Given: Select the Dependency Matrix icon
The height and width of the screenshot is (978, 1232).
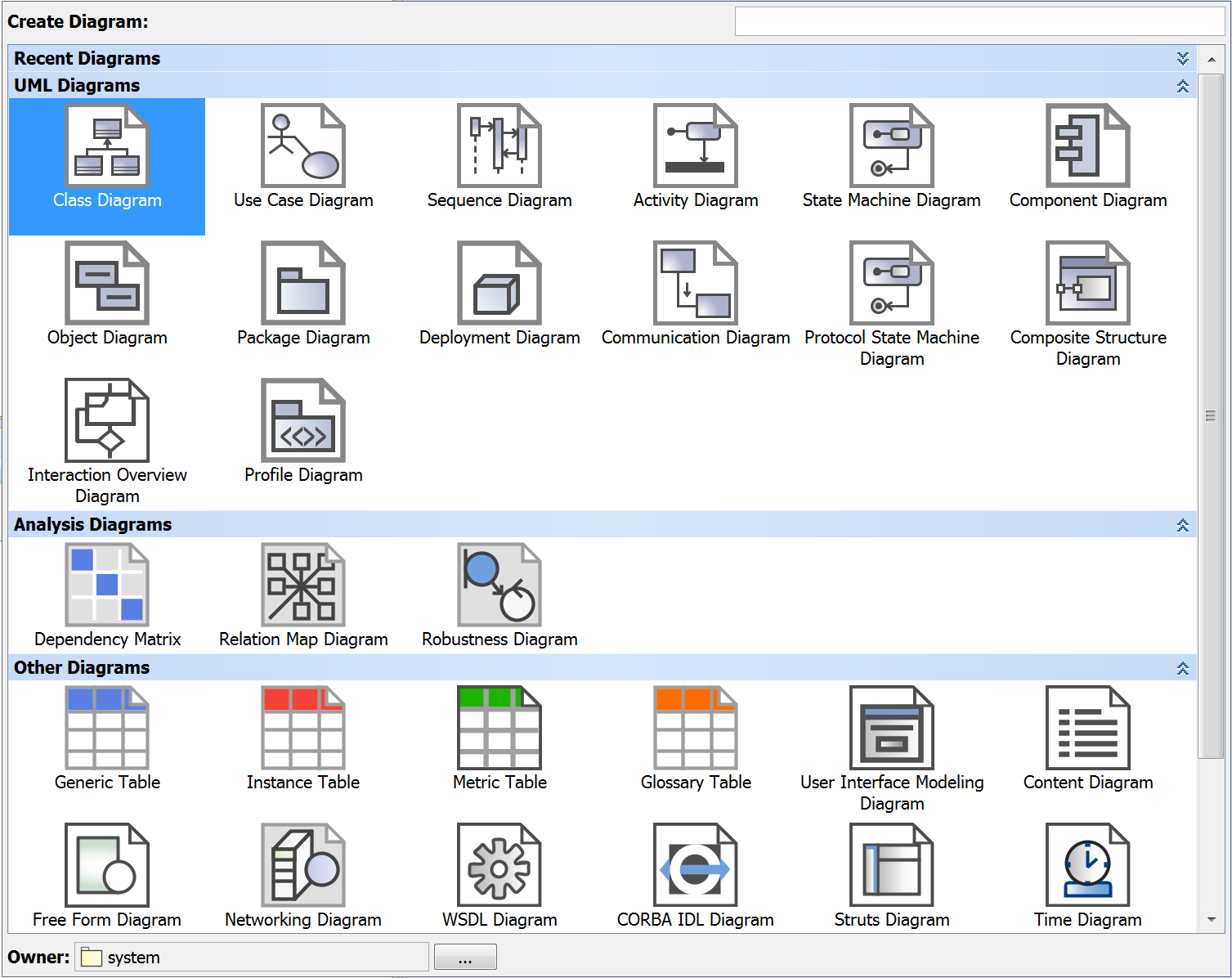Looking at the screenshot, I should 107,585.
